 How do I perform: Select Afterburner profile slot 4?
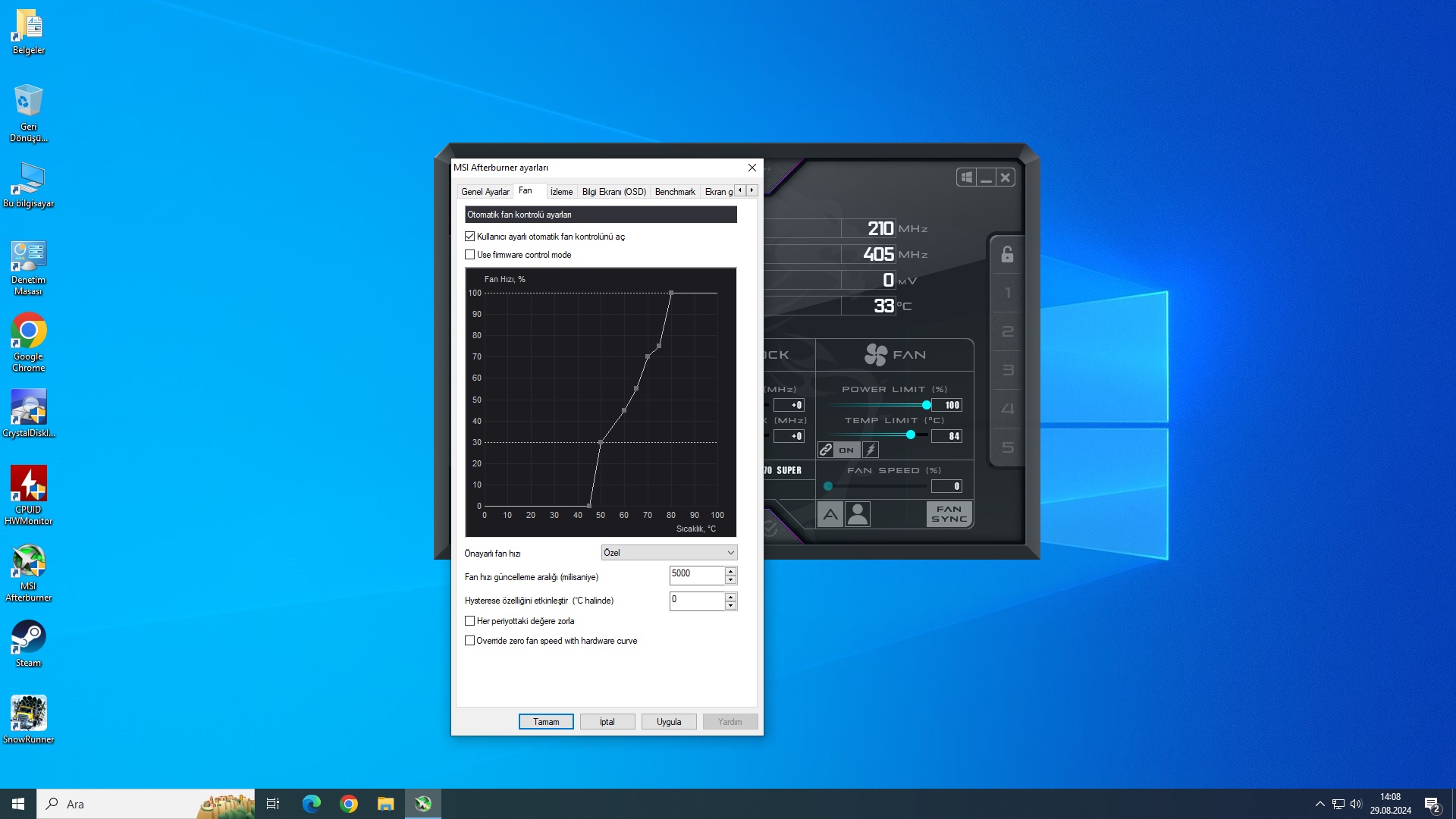(1007, 409)
